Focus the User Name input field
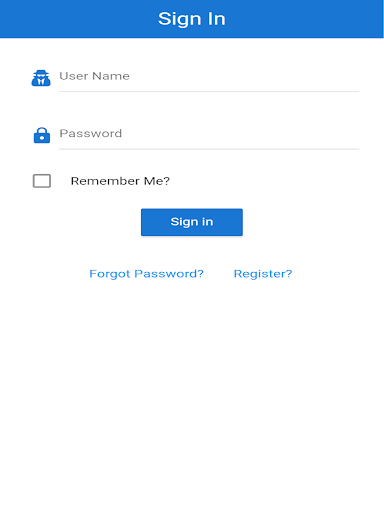Viewport: 384px width, 512px height. click(x=209, y=76)
